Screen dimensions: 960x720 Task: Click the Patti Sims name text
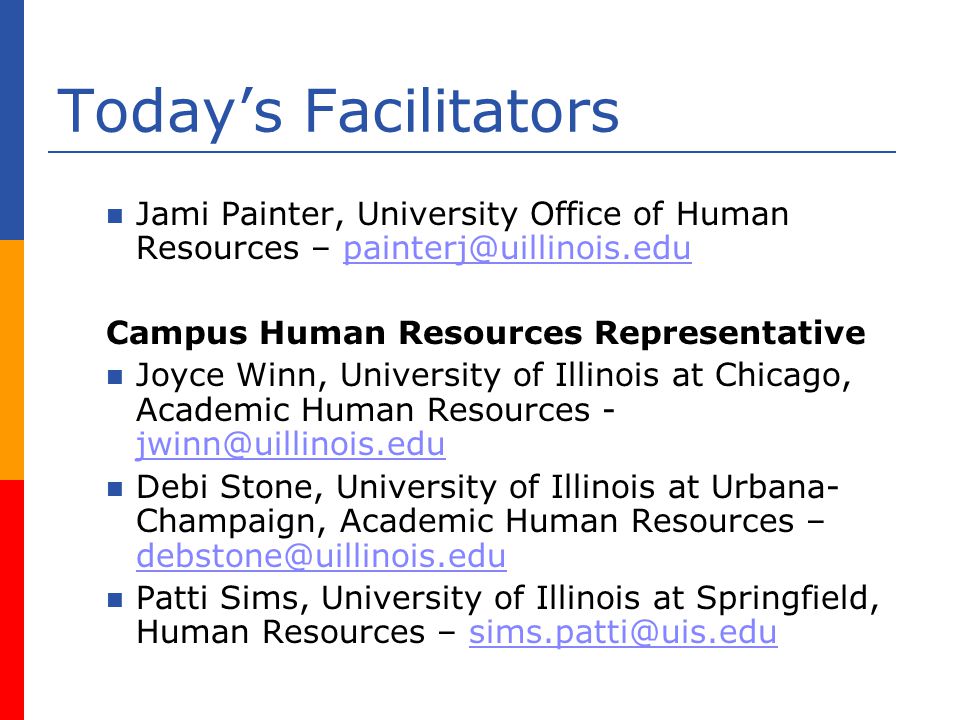pyautogui.click(x=217, y=598)
